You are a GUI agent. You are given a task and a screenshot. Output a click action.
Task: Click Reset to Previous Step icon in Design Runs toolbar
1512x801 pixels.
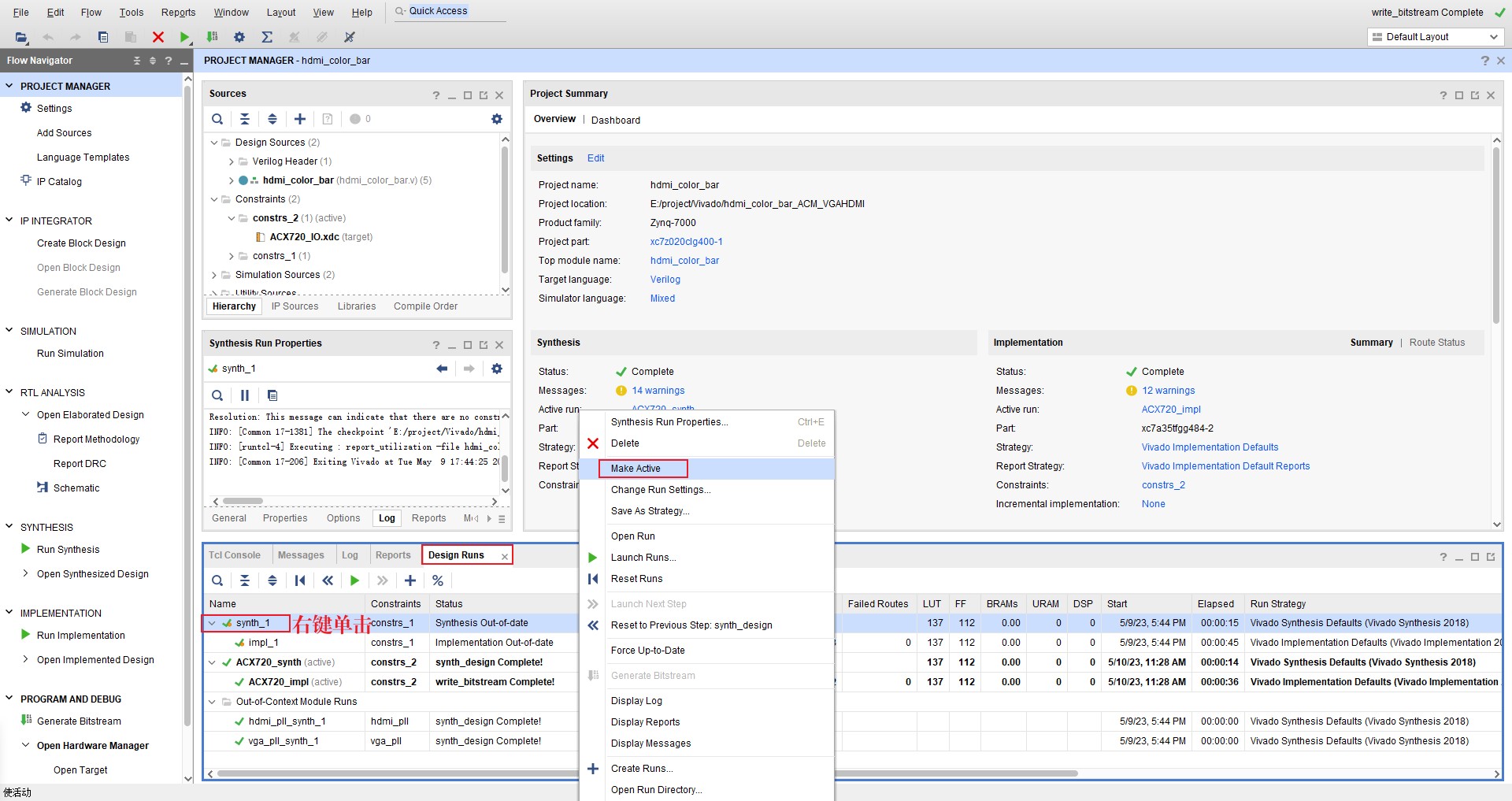[328, 580]
